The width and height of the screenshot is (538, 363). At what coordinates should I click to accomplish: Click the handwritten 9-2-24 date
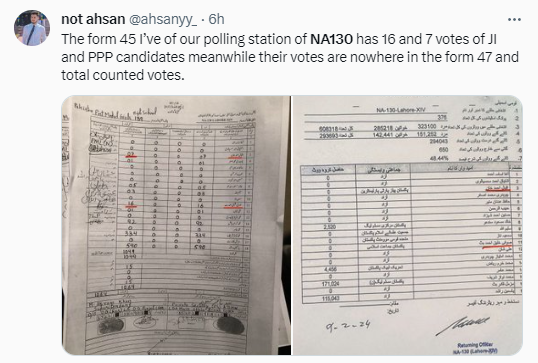click(x=348, y=325)
